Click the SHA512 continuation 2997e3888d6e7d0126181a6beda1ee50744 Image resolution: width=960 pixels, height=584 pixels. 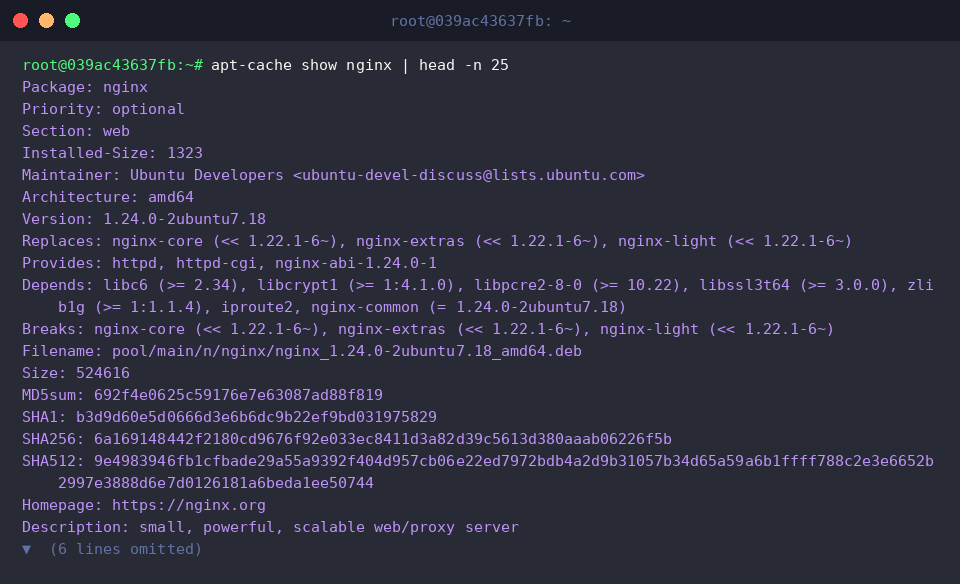[216, 484]
